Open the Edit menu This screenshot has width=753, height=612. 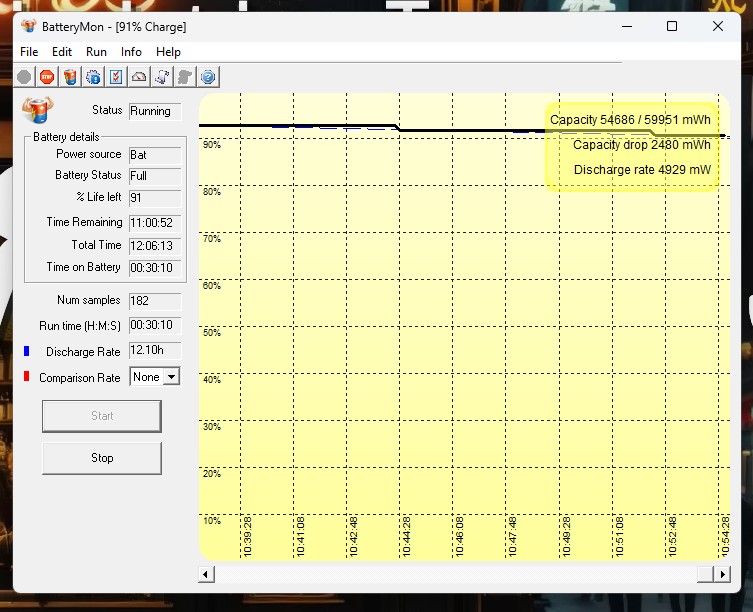click(62, 51)
